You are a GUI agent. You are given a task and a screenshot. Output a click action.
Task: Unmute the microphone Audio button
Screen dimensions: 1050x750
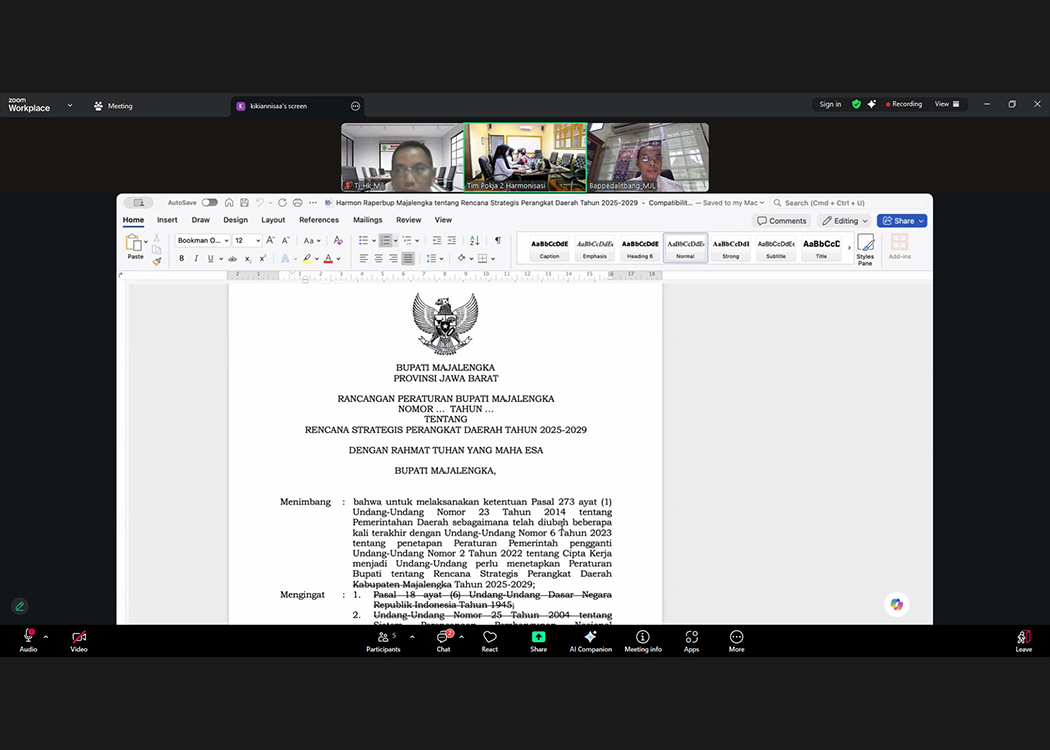(28, 638)
